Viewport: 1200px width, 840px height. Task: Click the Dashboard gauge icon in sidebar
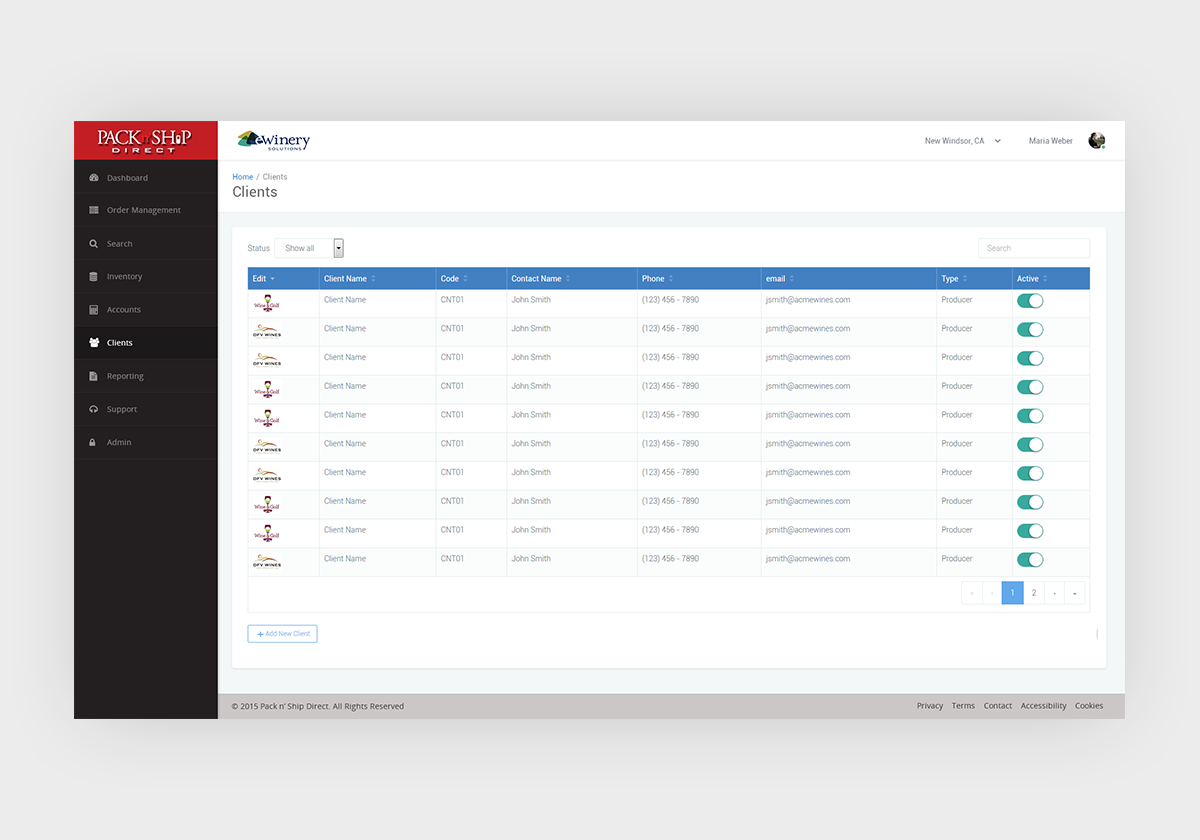point(94,178)
